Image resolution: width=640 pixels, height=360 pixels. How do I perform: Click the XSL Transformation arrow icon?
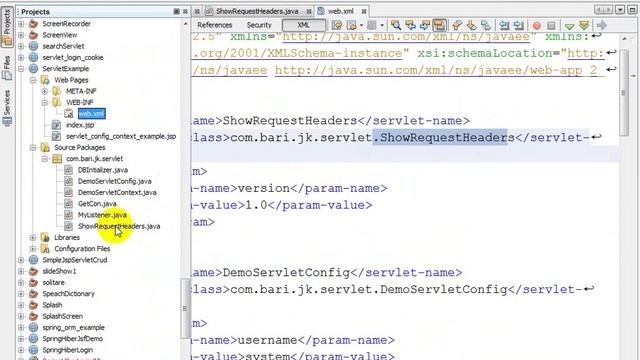601,25
